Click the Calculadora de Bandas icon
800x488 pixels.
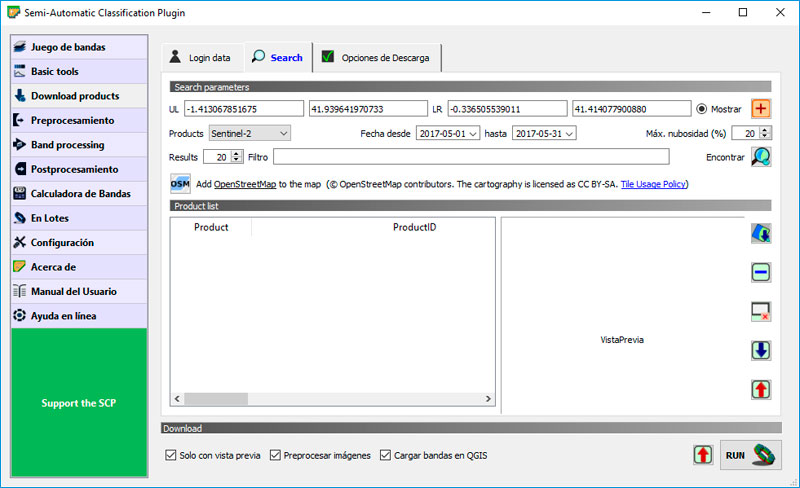(19, 193)
